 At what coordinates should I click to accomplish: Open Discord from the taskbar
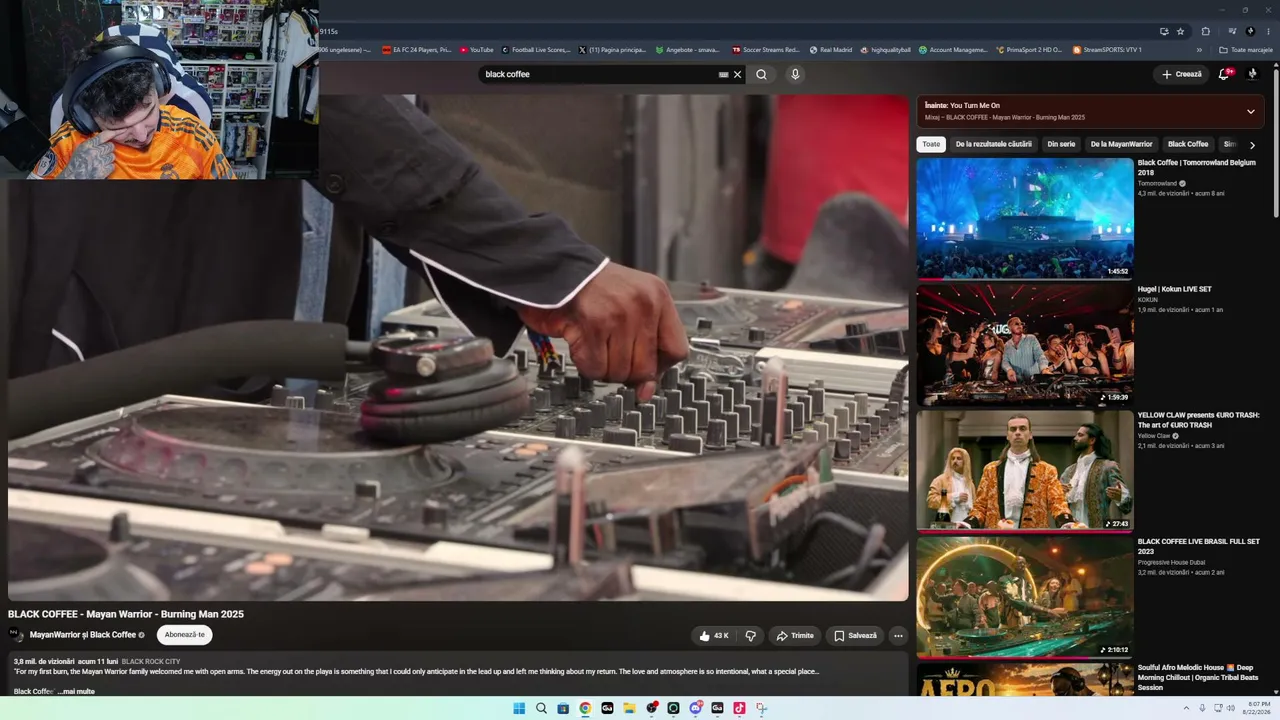[x=695, y=708]
